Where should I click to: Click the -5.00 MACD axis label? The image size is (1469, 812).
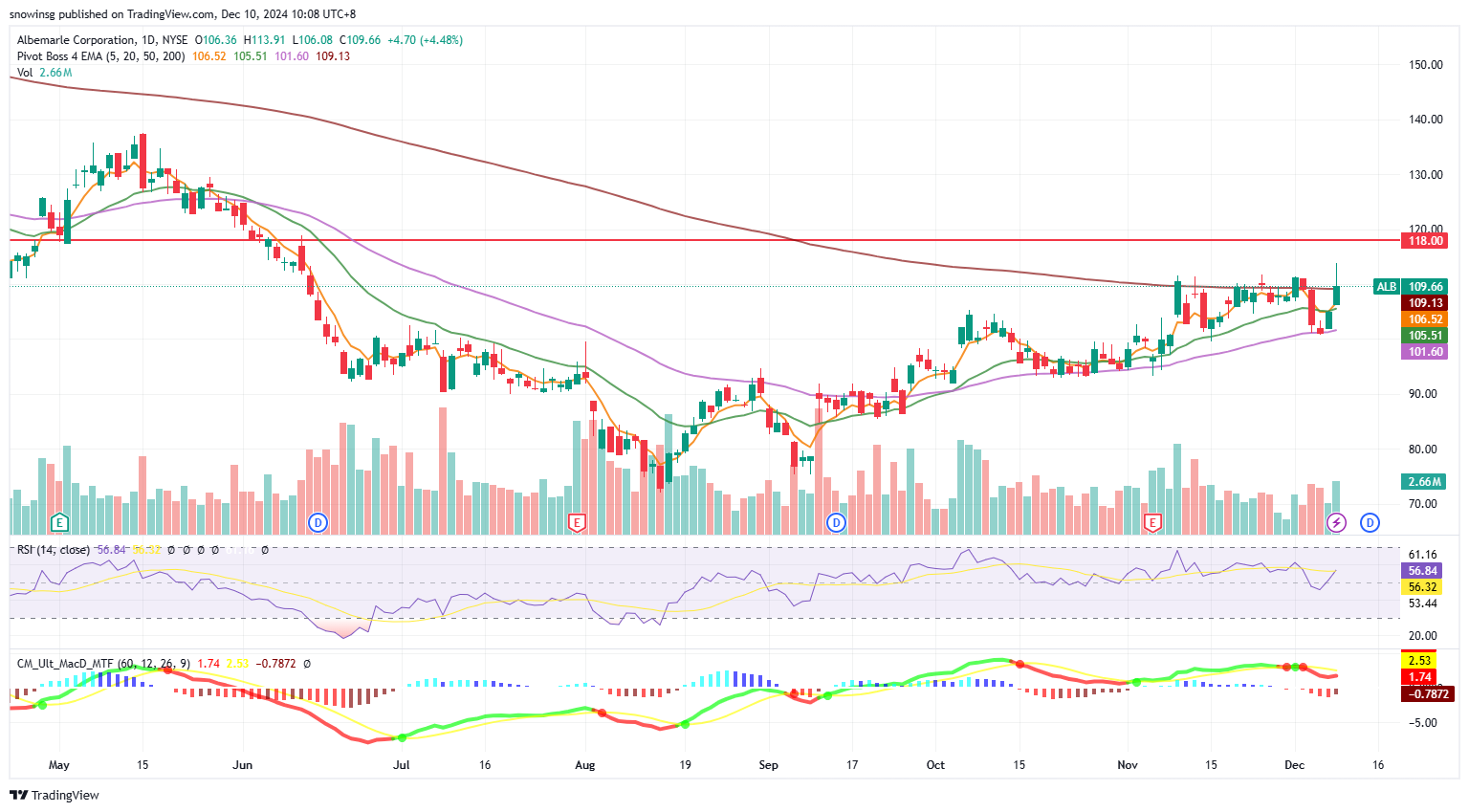click(1422, 723)
